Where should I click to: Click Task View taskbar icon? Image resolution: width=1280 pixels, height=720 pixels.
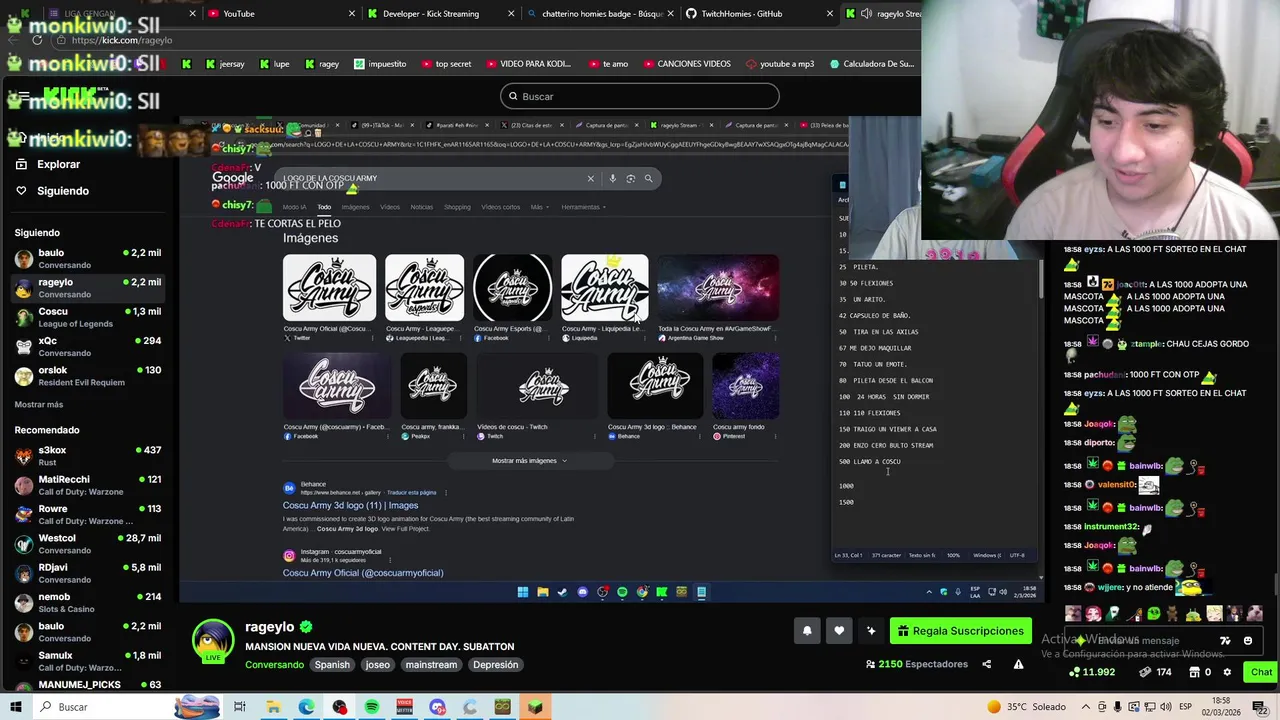pos(240,707)
